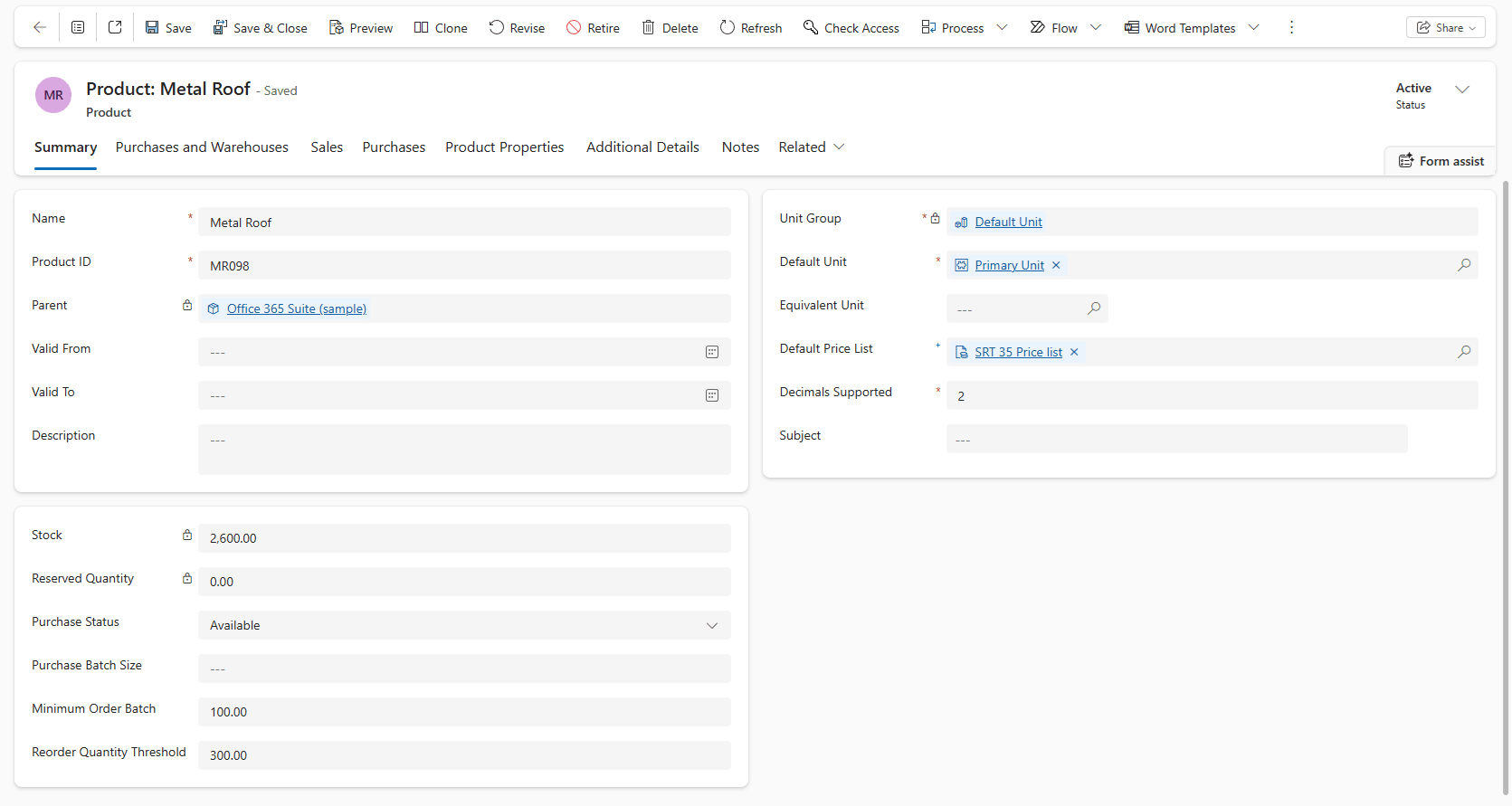Screen dimensions: 1512x806
Task: Switch to the Product Properties tab
Action: click(504, 147)
